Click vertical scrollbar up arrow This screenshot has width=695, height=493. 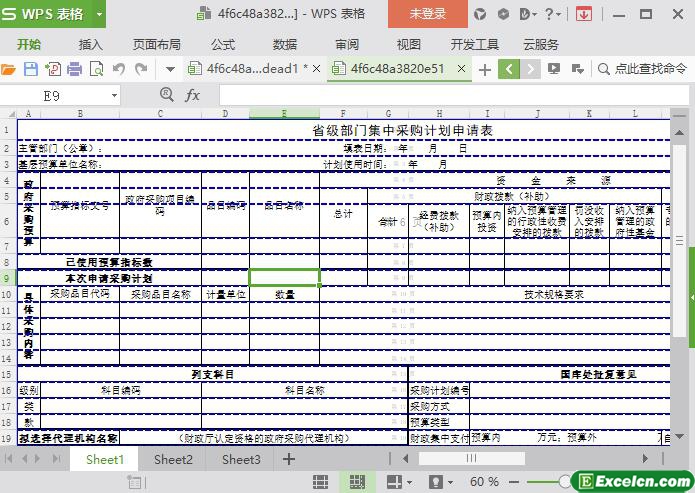tap(679, 133)
